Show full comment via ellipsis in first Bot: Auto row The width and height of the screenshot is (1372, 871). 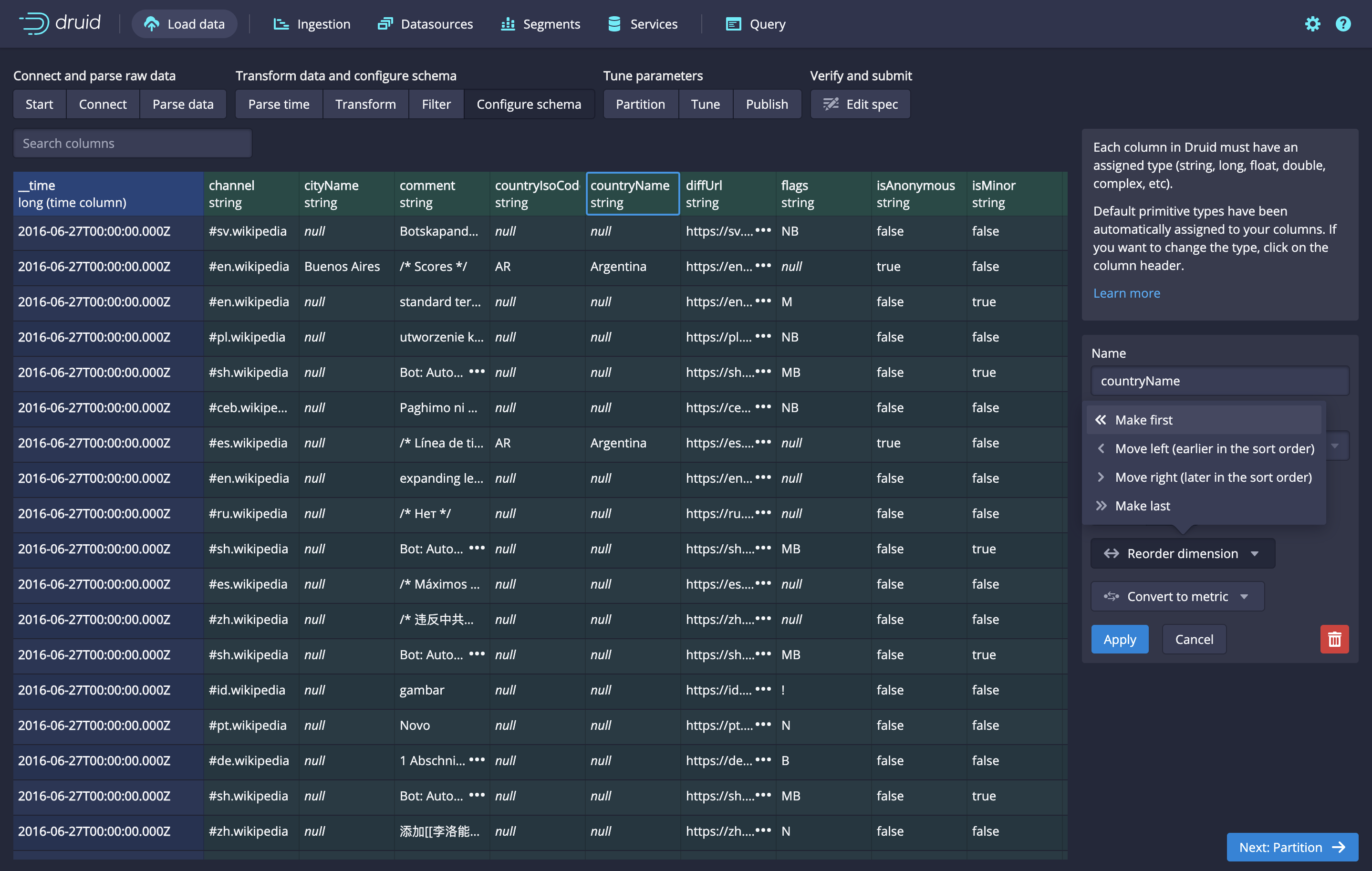point(476,372)
